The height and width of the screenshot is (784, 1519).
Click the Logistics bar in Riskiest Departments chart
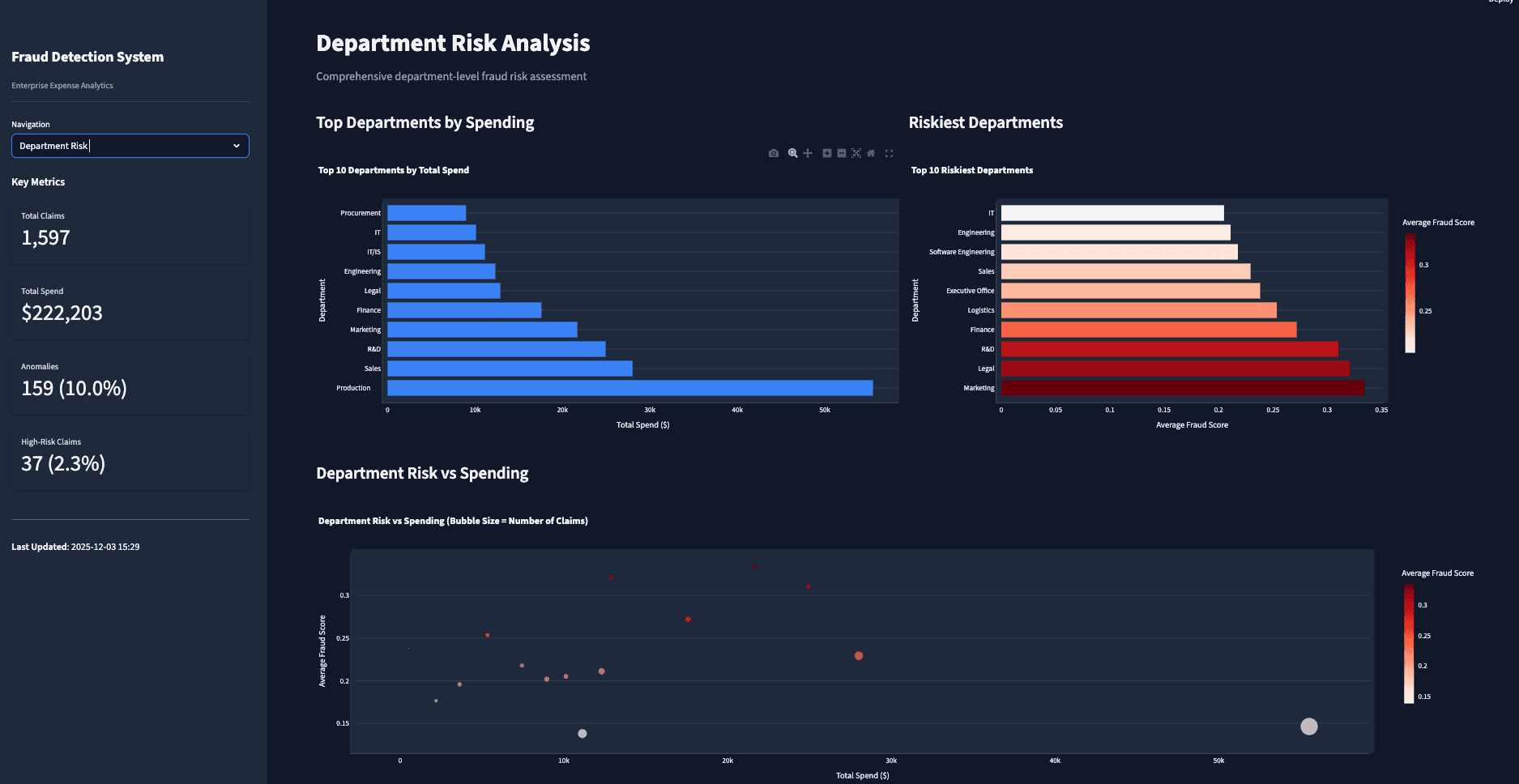coord(1139,310)
